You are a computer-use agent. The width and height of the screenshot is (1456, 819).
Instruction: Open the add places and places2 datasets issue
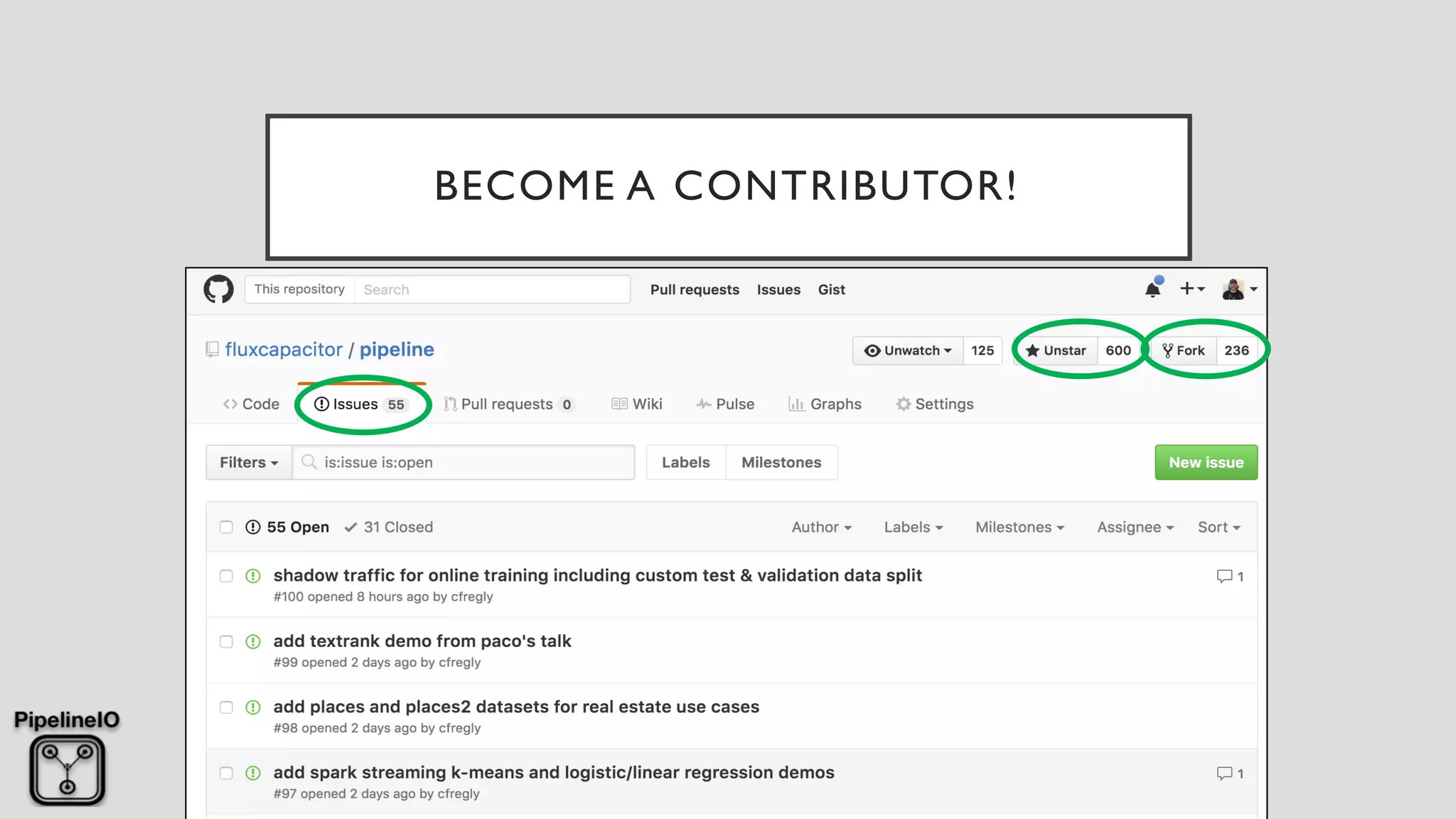coord(516,707)
